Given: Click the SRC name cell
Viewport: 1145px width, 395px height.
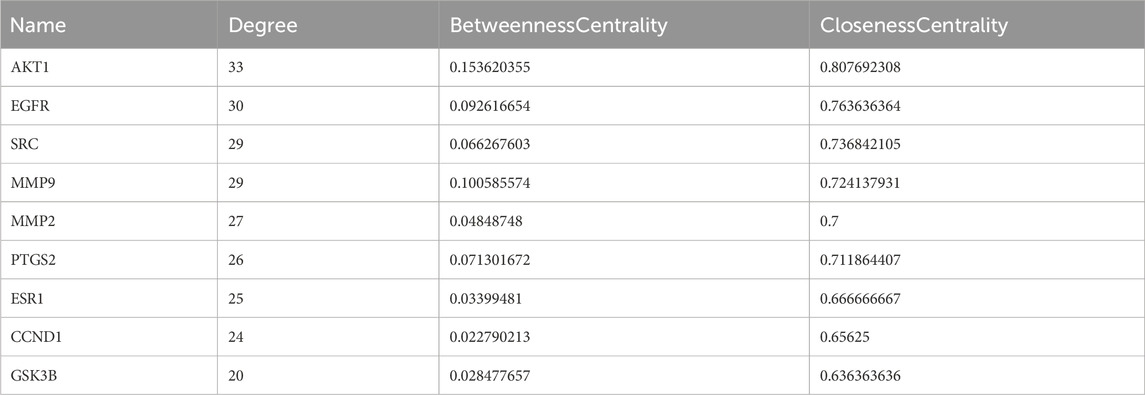Looking at the screenshot, I should point(24,145).
